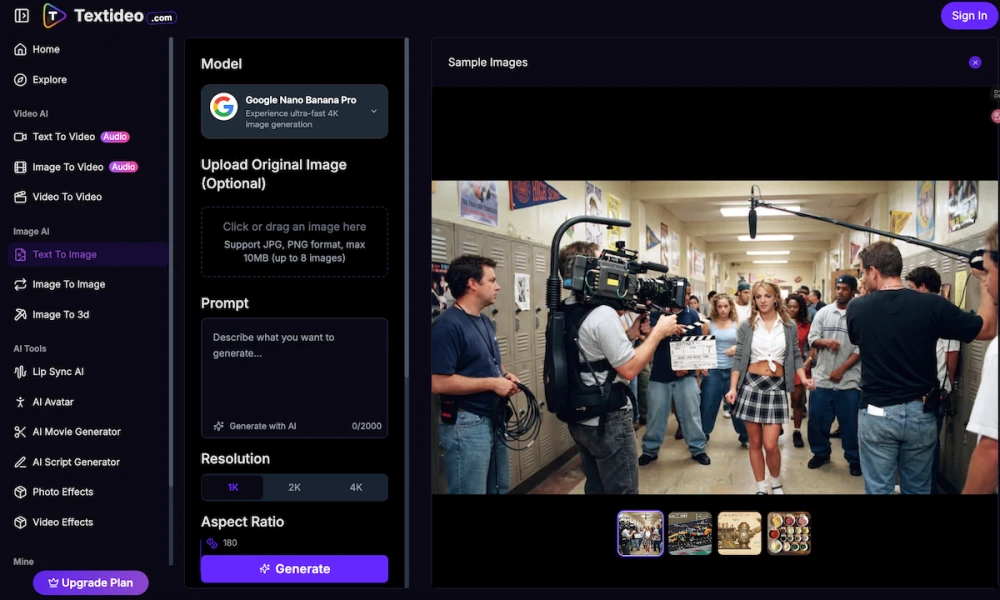The height and width of the screenshot is (600, 1000).
Task: Click the Video To Video clapper icon
Action: click(x=20, y=197)
